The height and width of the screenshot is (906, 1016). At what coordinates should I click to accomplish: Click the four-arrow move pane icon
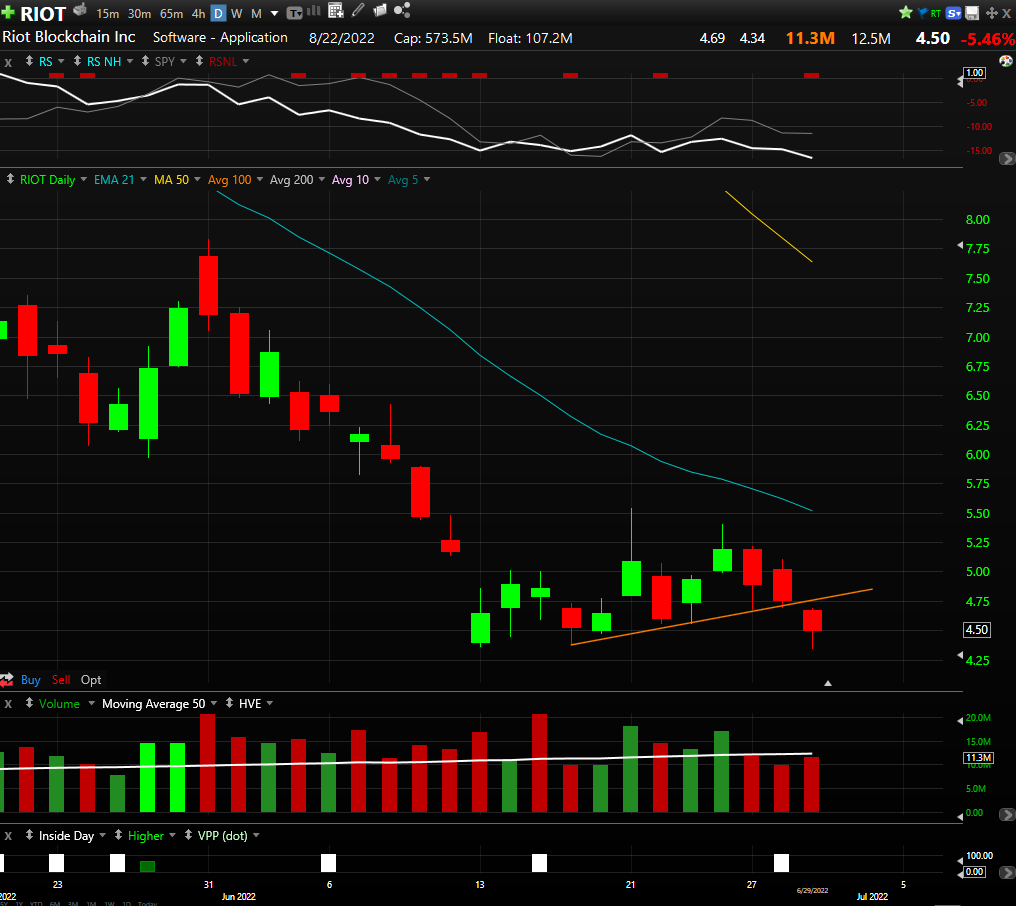coord(991,13)
